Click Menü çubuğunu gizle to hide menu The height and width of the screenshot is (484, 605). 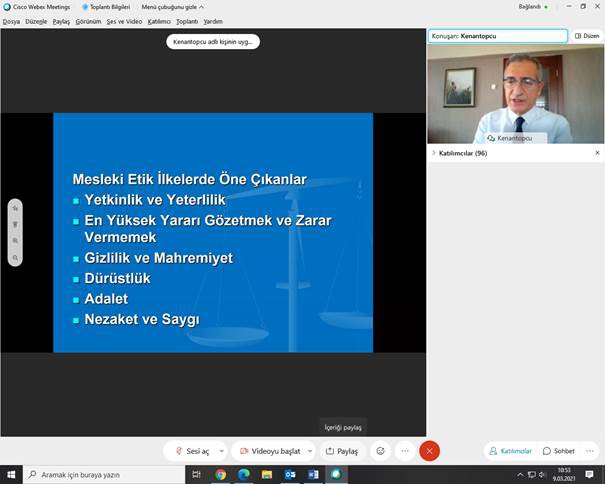(172, 7)
